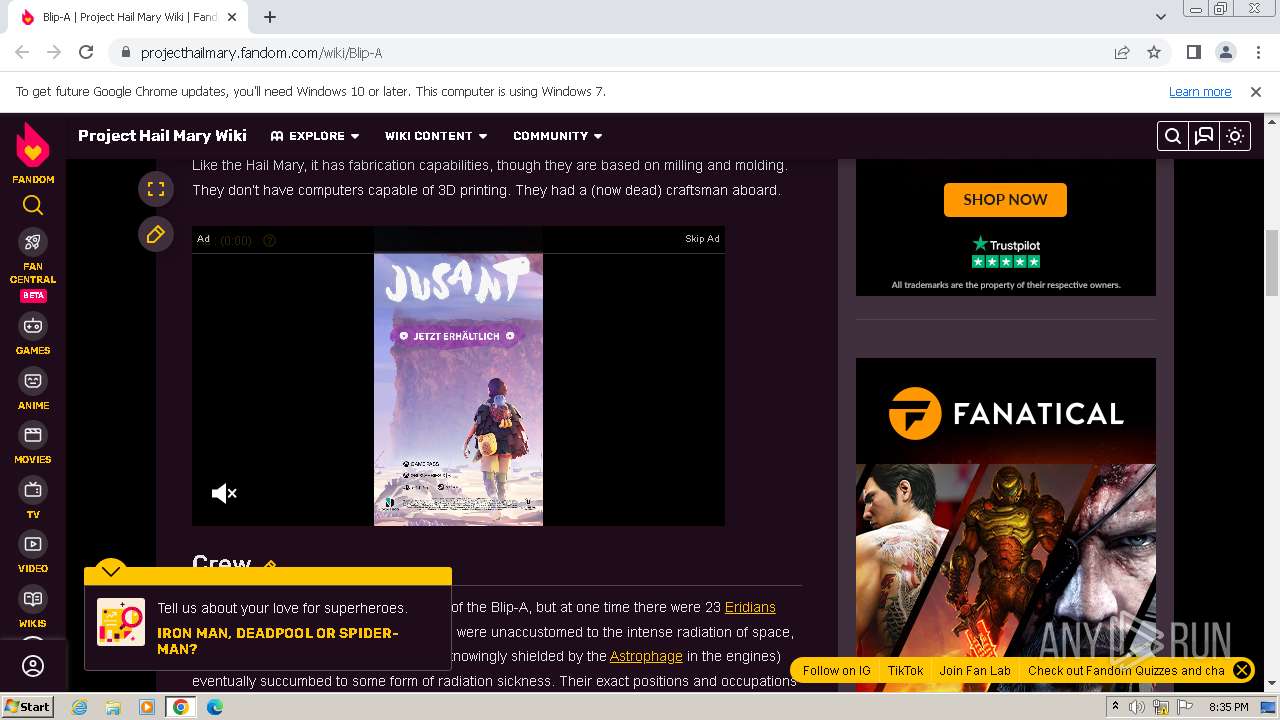Open Chrome side panel
The width and height of the screenshot is (1280, 720).
1194,53
